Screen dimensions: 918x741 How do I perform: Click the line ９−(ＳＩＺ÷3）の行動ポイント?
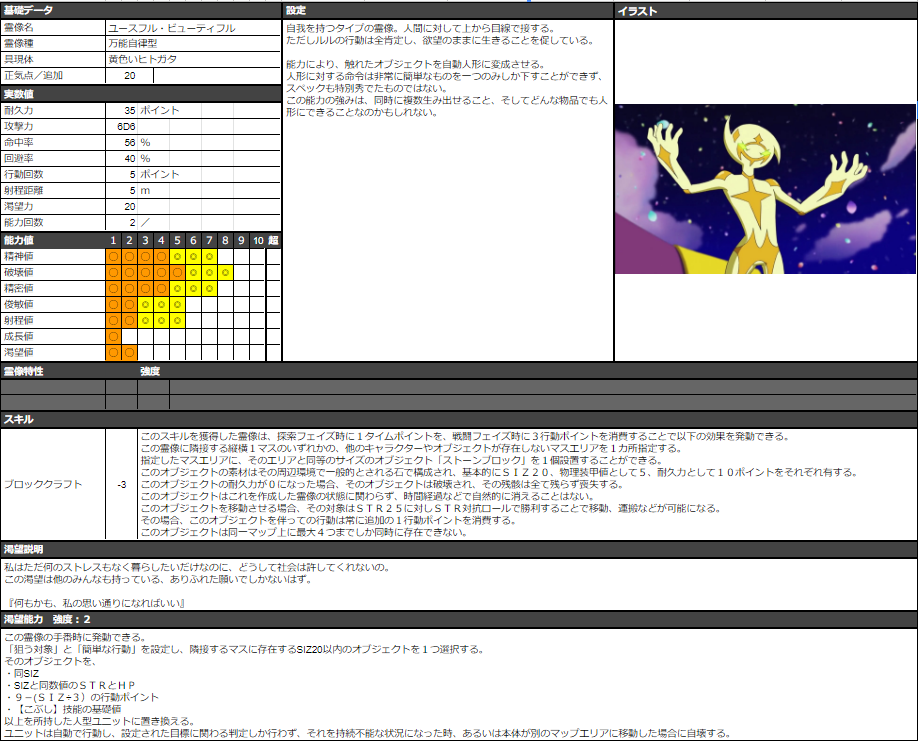[x=82, y=697]
